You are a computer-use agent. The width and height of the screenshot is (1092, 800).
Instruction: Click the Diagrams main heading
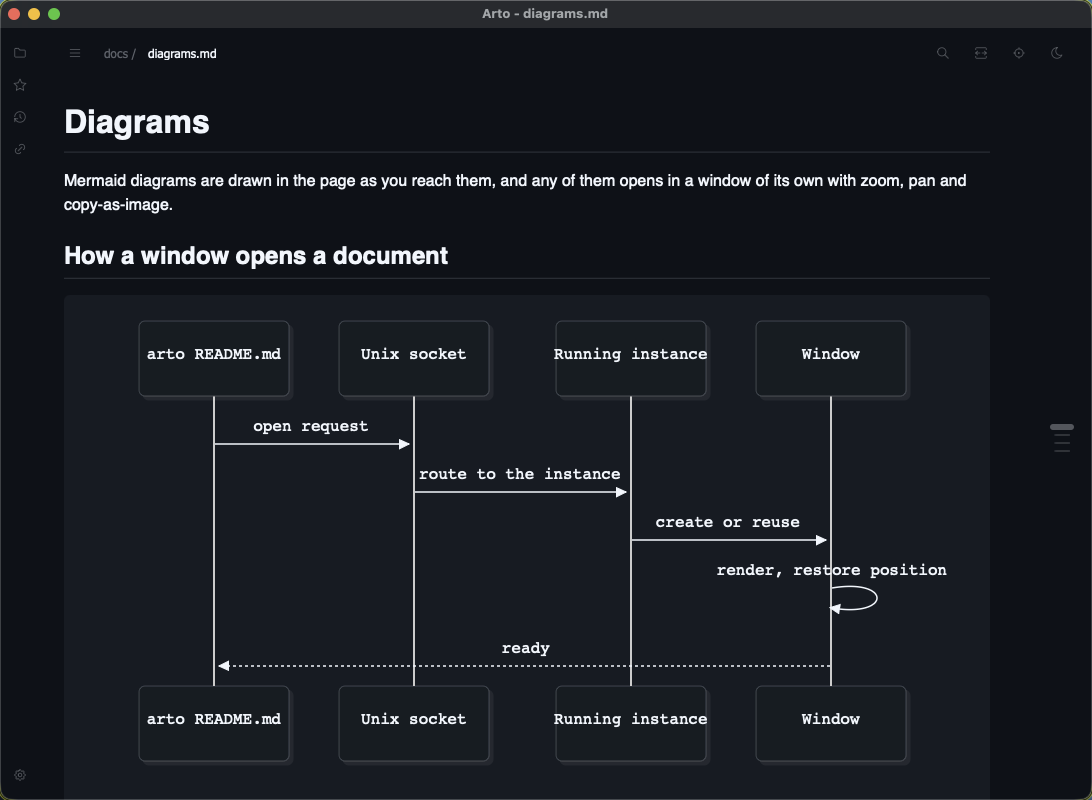[x=136, y=122]
